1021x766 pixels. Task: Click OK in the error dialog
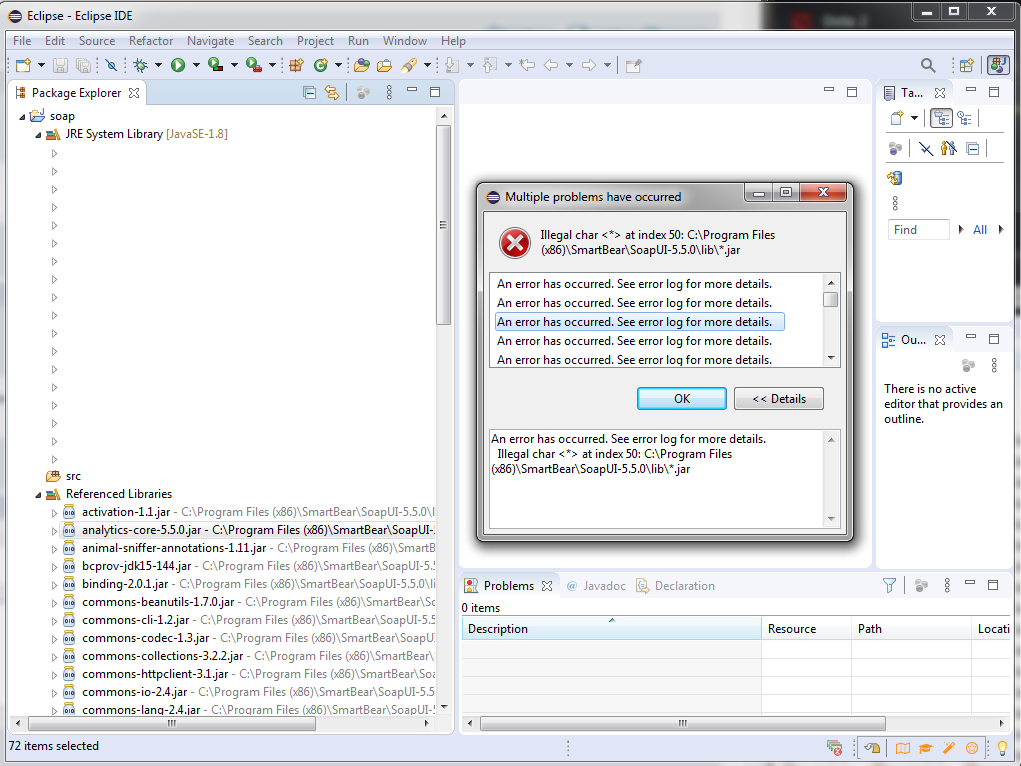[x=682, y=399]
